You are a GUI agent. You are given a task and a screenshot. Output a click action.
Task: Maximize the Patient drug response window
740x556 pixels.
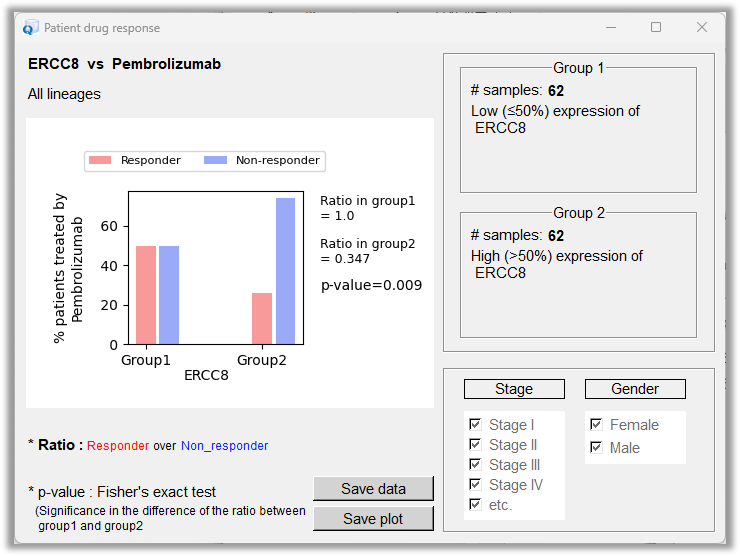[x=656, y=27]
